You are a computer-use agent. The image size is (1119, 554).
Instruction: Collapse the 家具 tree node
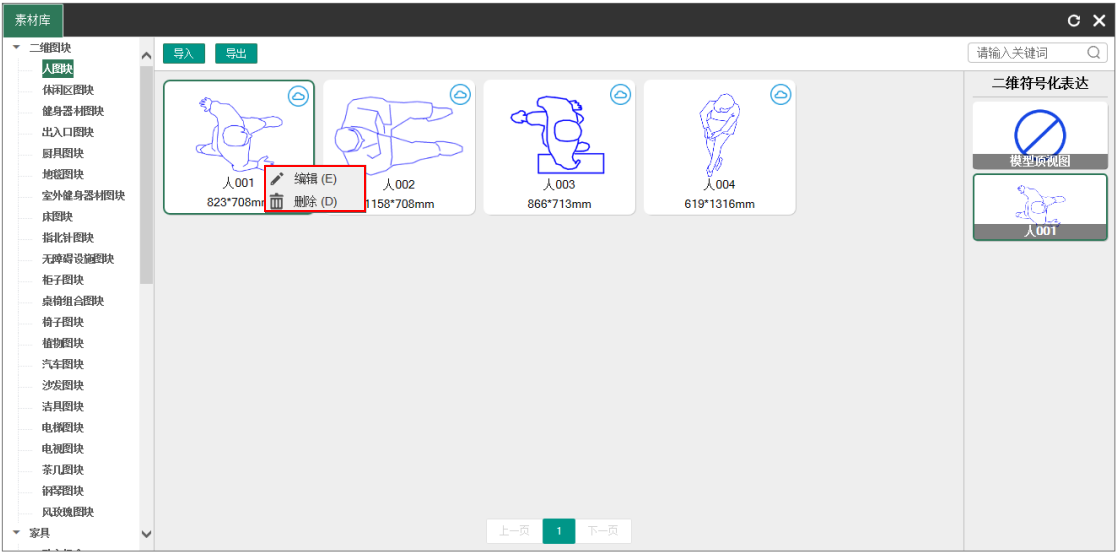[16, 533]
